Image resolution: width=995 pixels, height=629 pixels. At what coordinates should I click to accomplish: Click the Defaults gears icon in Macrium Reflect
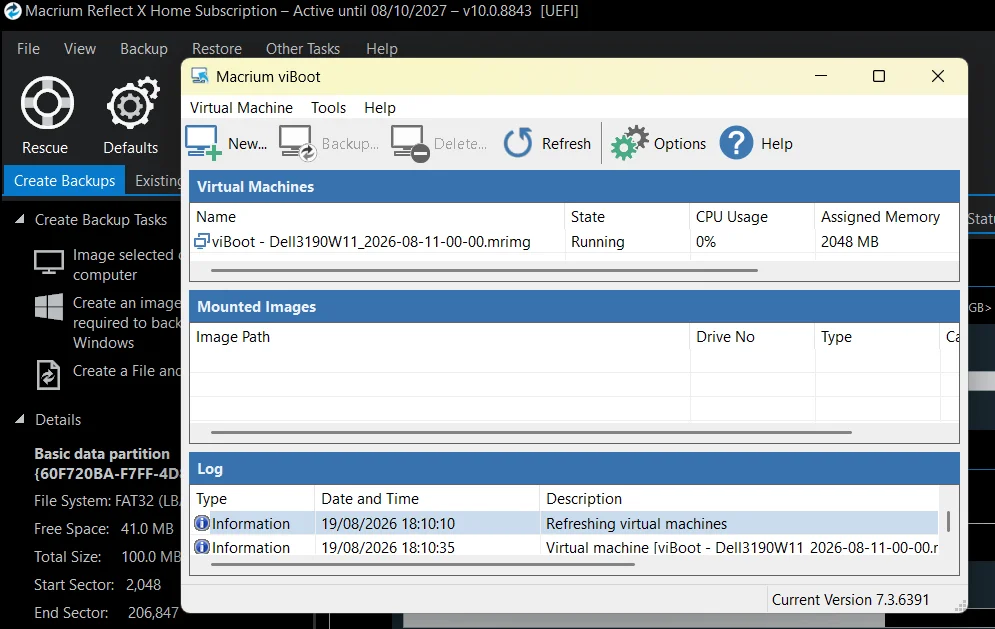point(132,103)
